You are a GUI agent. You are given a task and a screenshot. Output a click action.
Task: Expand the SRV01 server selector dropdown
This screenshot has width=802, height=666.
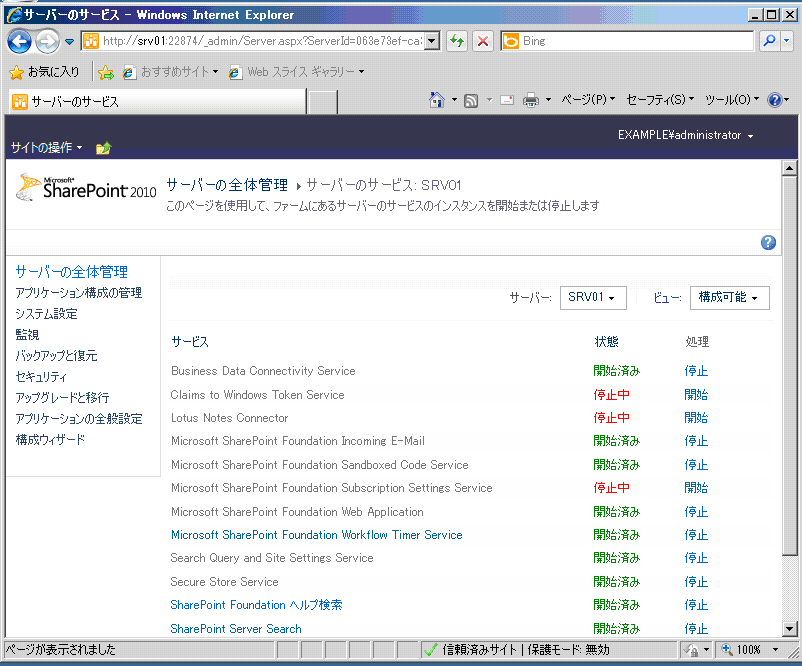(x=593, y=298)
